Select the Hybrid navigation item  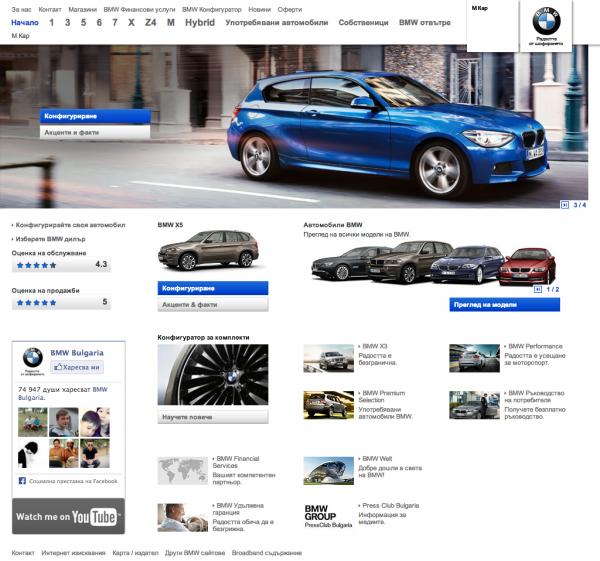pyautogui.click(x=200, y=23)
